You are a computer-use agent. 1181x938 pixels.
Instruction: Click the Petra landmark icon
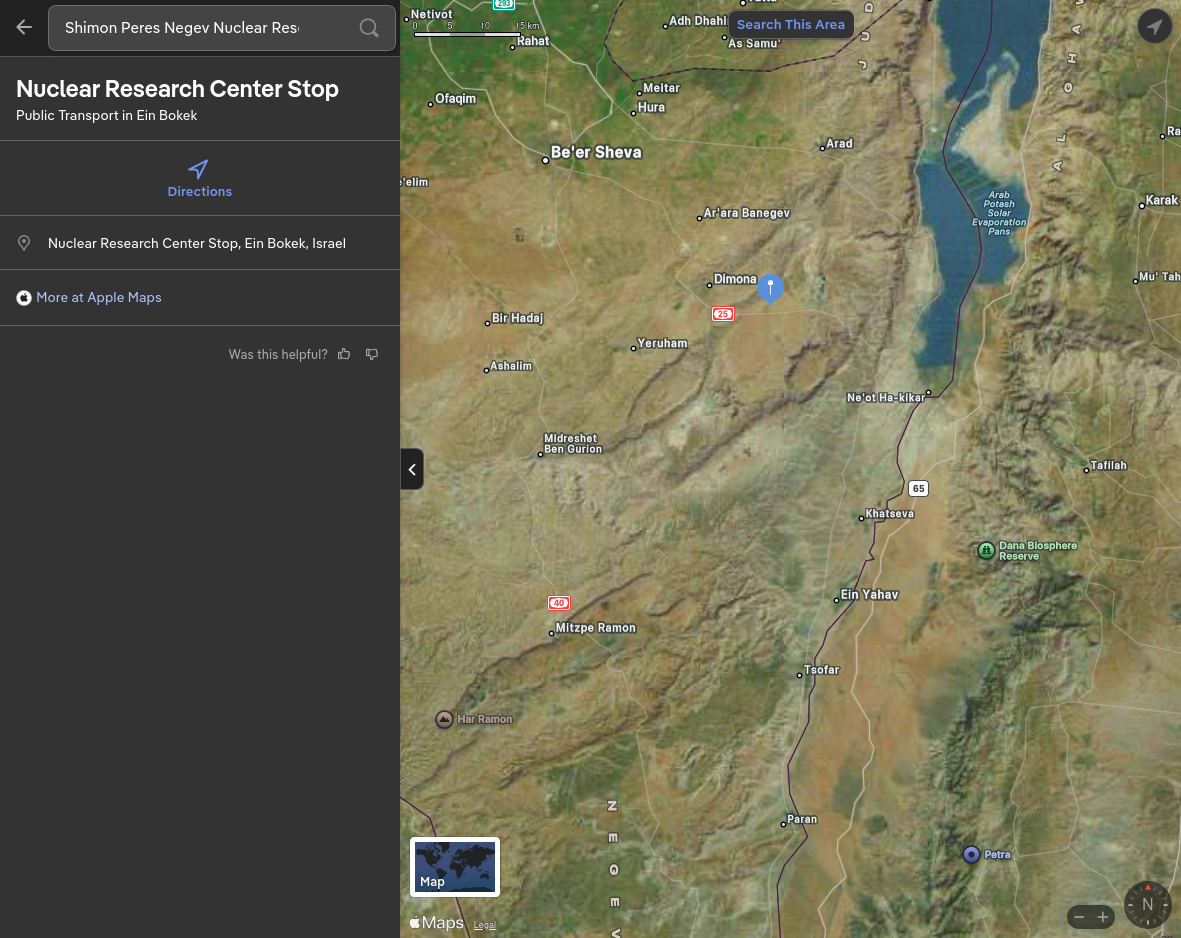pyautogui.click(x=971, y=854)
